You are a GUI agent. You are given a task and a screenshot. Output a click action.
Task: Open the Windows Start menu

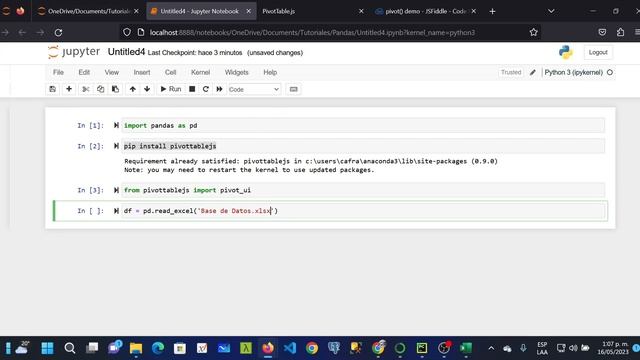point(47,348)
